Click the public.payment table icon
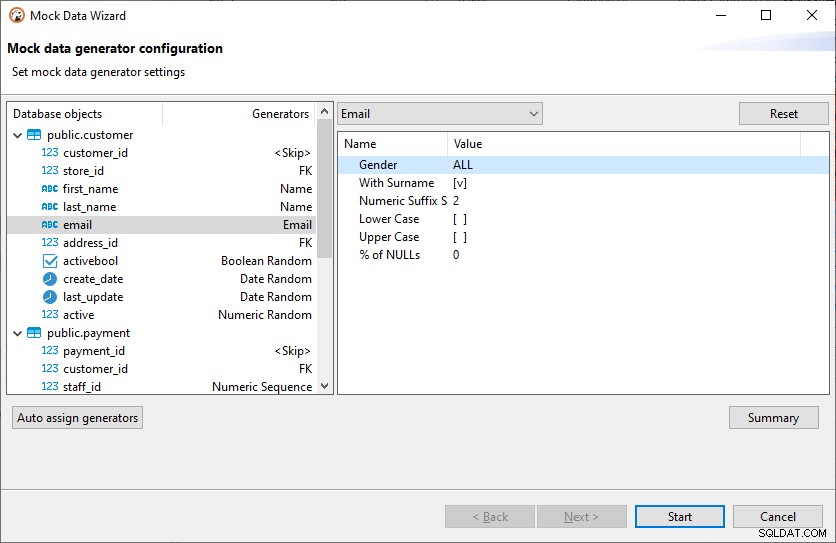 coord(34,333)
